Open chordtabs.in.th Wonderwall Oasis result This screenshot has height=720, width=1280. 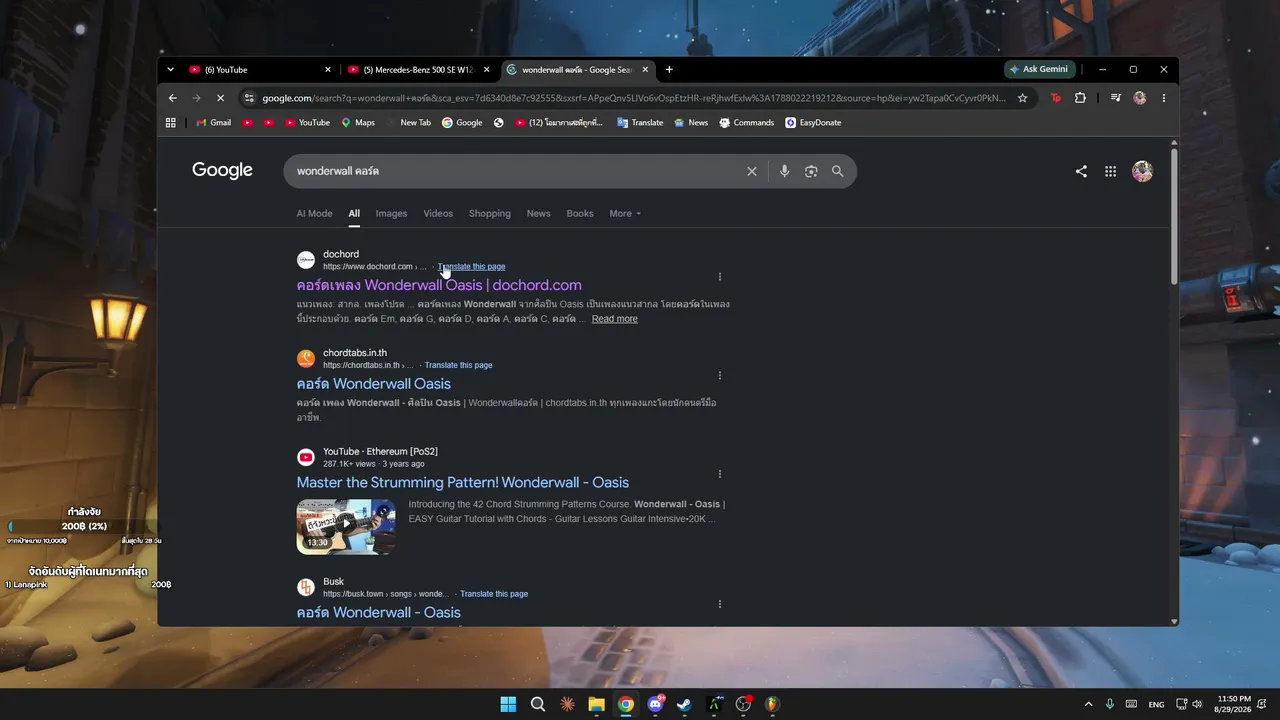tap(374, 384)
